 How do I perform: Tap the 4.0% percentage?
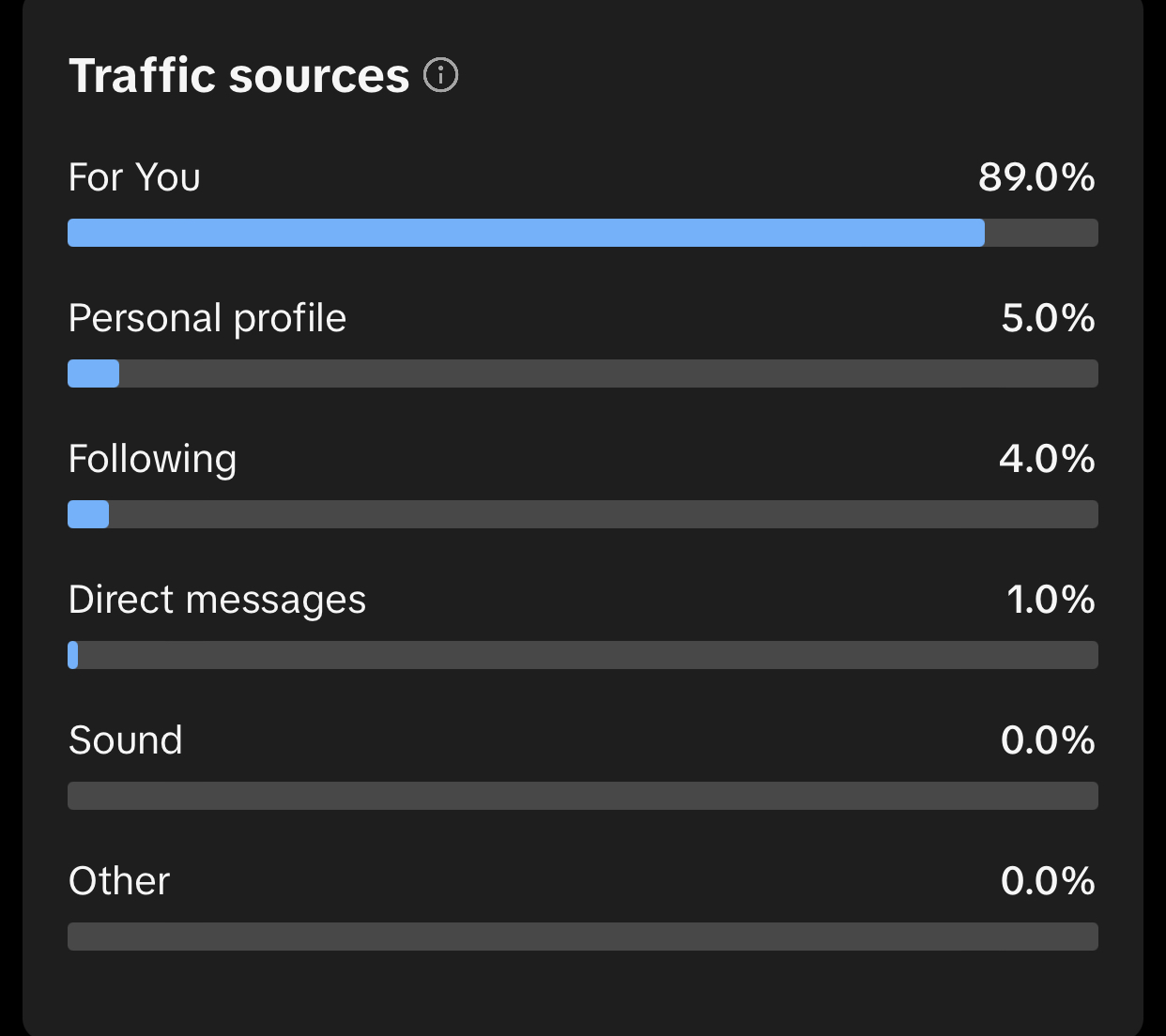click(1047, 459)
